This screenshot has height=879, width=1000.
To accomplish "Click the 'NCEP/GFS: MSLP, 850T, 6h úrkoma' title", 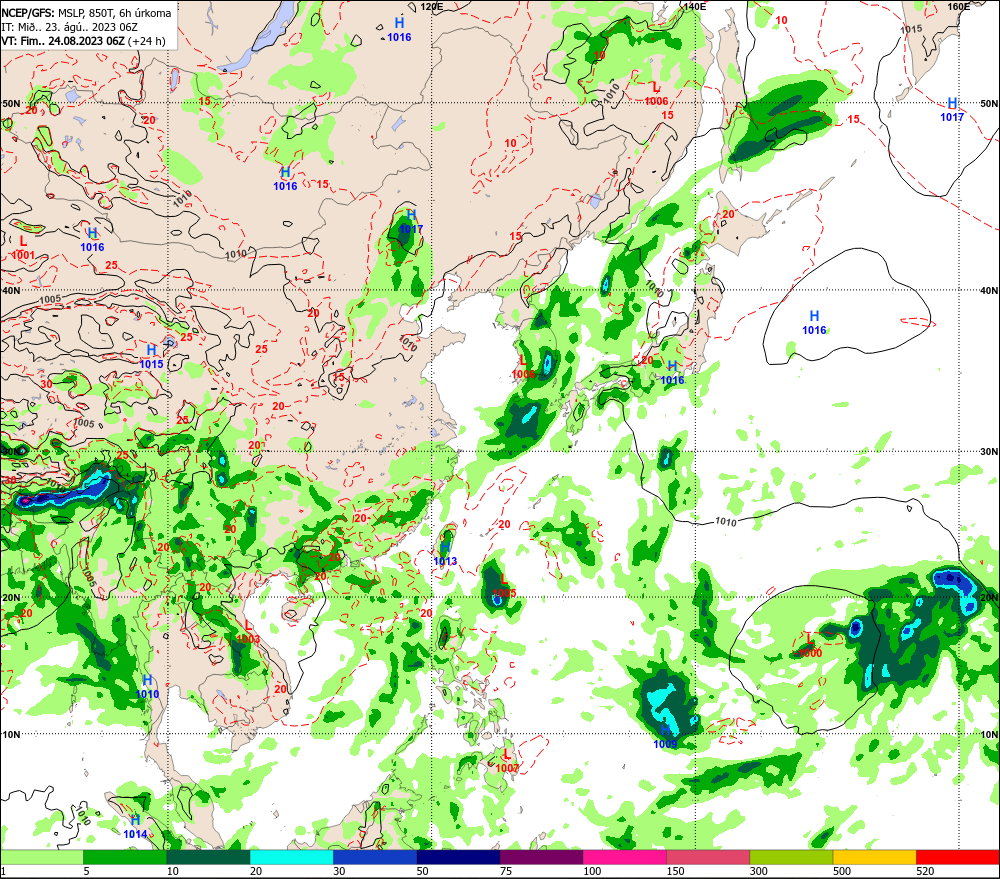I will pyautogui.click(x=86, y=13).
